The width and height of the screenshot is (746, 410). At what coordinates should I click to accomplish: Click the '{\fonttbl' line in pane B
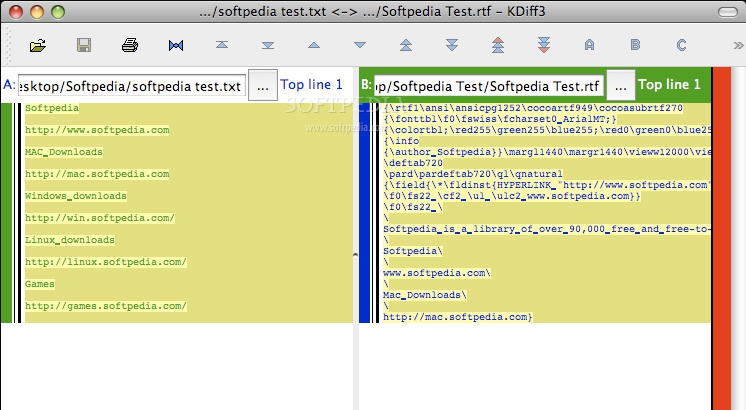click(500, 119)
